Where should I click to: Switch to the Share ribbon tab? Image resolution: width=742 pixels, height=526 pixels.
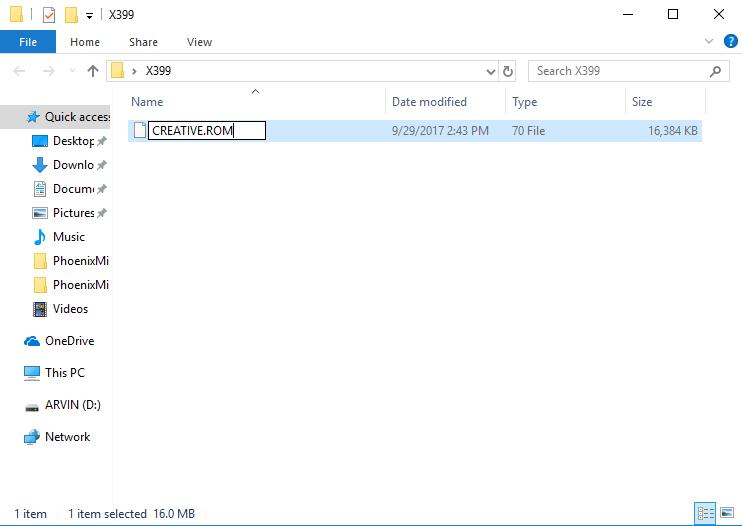click(143, 42)
